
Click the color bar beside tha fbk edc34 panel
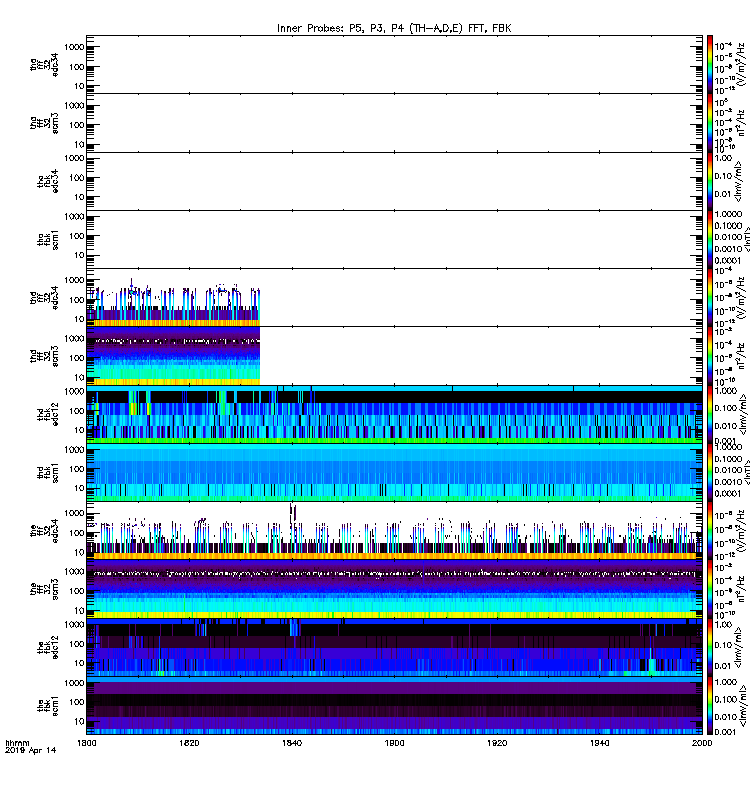tap(710, 181)
